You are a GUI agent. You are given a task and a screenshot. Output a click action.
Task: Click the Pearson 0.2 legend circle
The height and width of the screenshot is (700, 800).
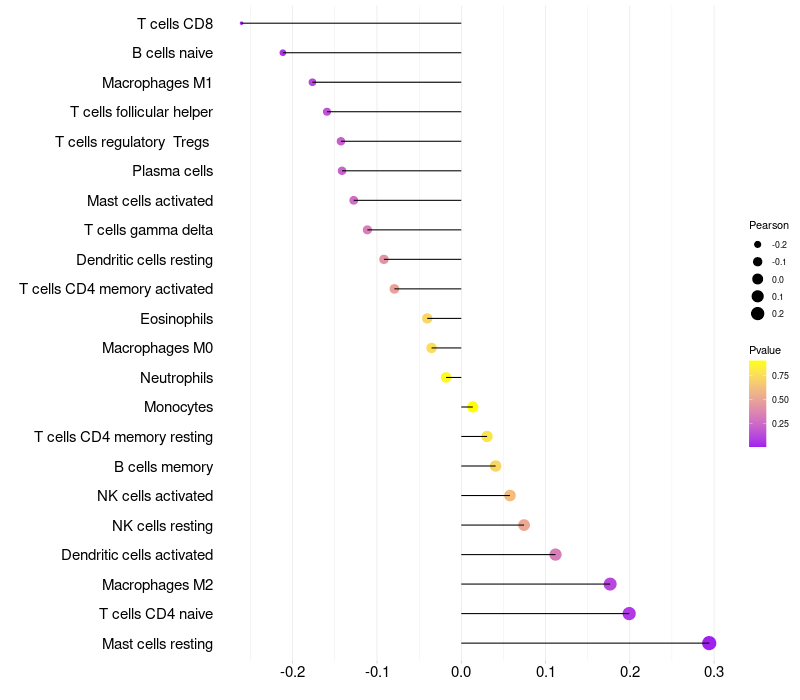(x=757, y=314)
